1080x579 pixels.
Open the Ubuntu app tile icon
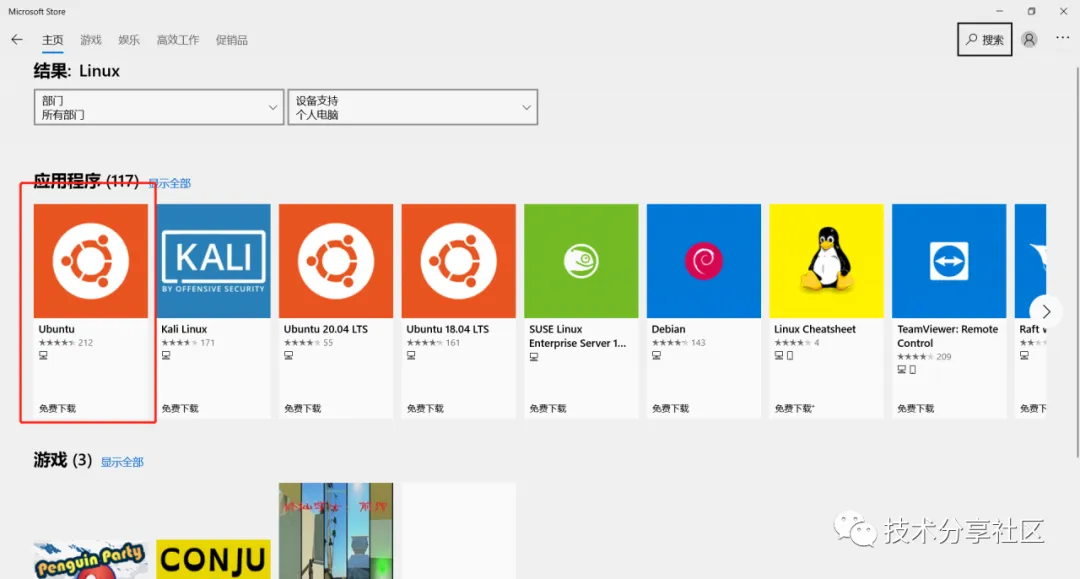(91, 261)
